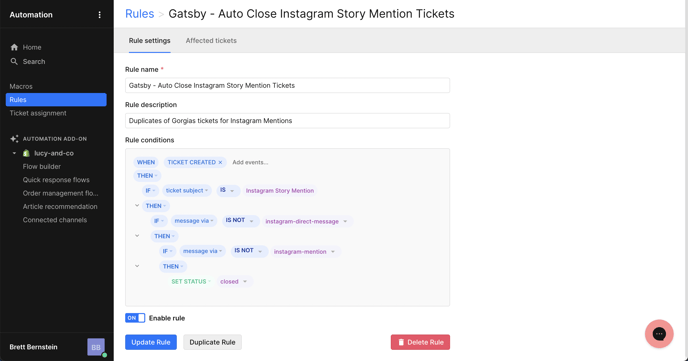Open the closed status value dropdown

[234, 282]
